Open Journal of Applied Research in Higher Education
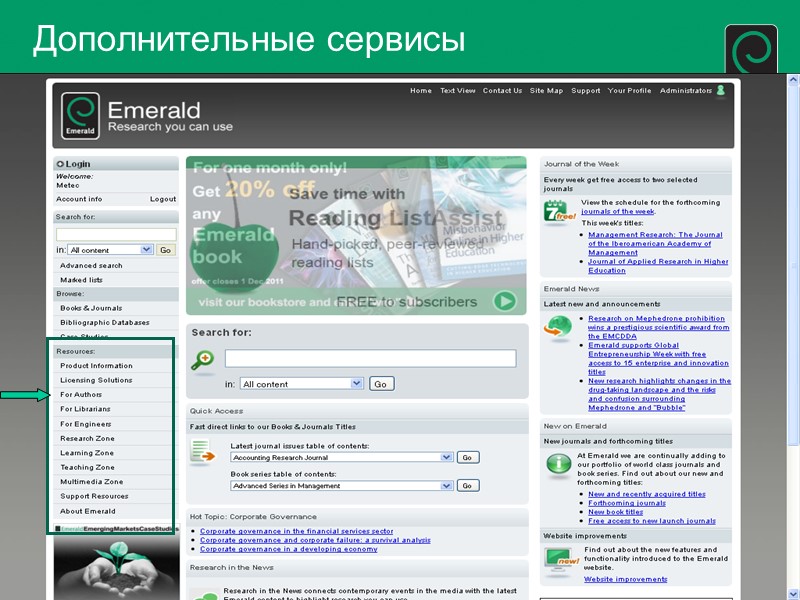This screenshot has height=600, width=800. point(658,266)
